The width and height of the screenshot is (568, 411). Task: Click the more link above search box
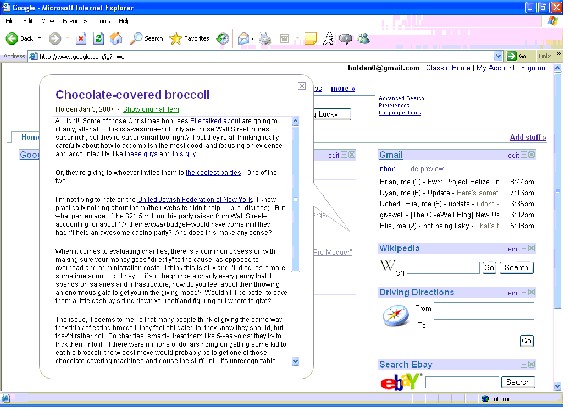[x=343, y=88]
